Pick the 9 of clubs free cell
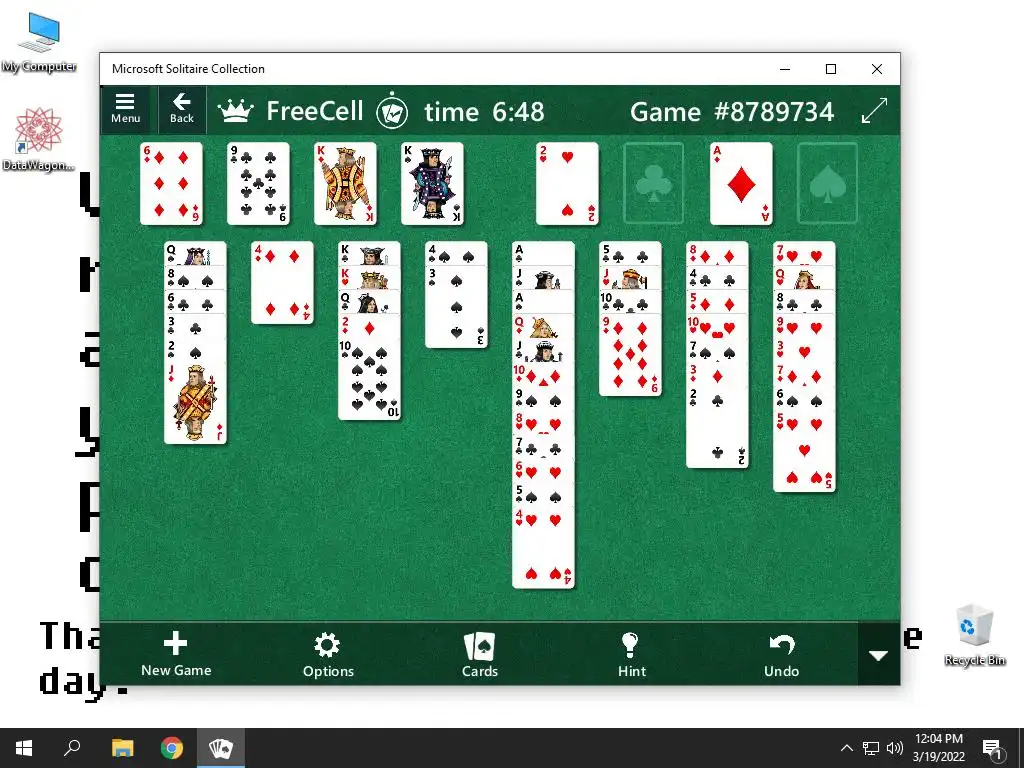The image size is (1024, 768). 258,184
